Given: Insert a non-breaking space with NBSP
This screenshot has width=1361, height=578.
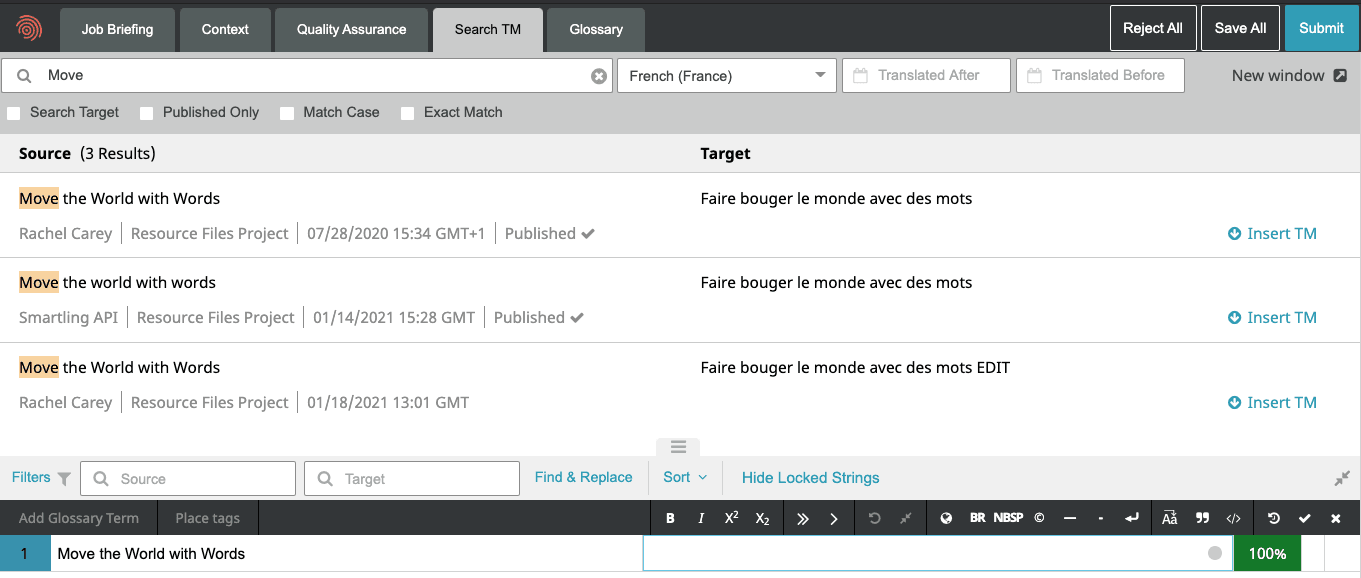Looking at the screenshot, I should 1008,518.
